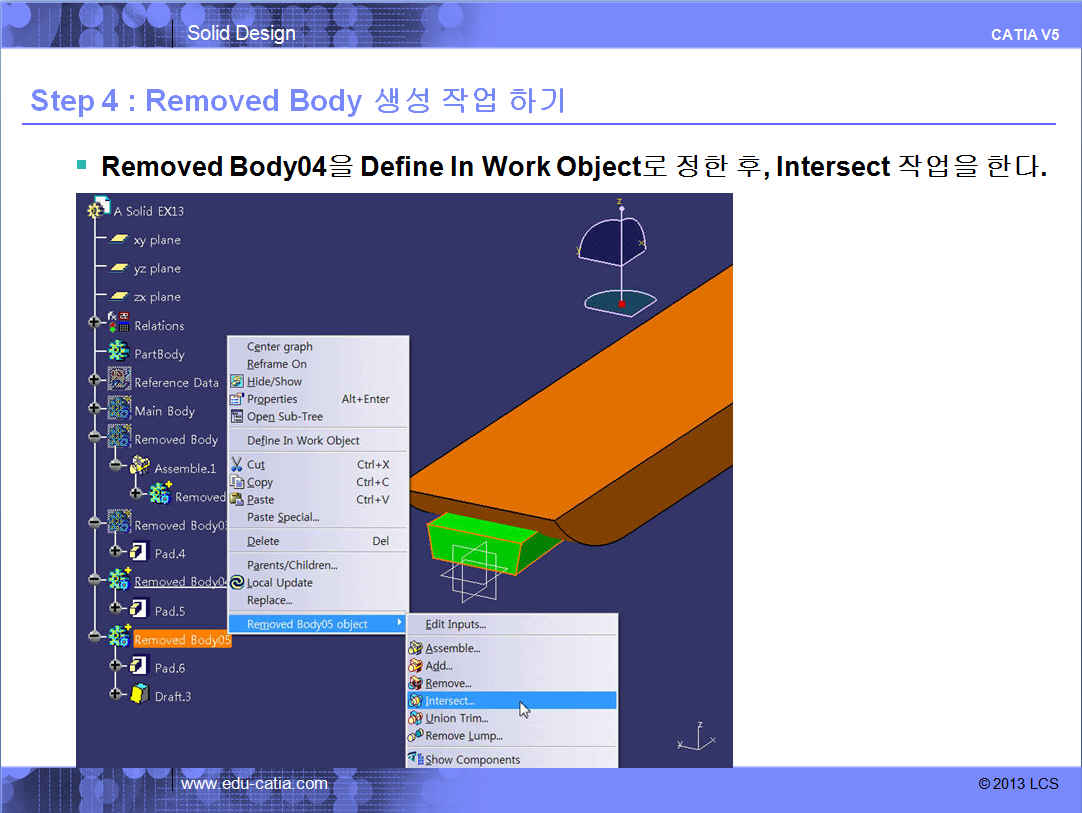This screenshot has height=813, width=1082.
Task: Click the Add boolean icon in submenu
Action: tap(415, 665)
